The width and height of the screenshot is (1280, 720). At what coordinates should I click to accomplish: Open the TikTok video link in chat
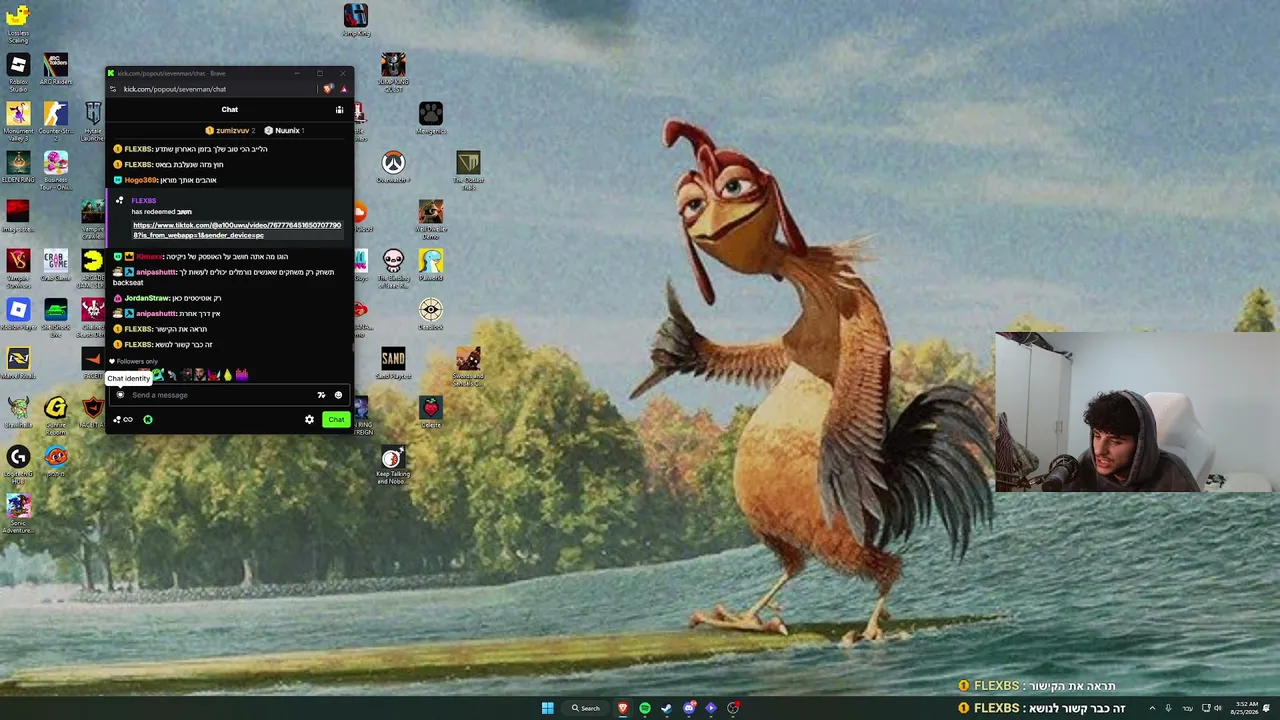pyautogui.click(x=237, y=230)
